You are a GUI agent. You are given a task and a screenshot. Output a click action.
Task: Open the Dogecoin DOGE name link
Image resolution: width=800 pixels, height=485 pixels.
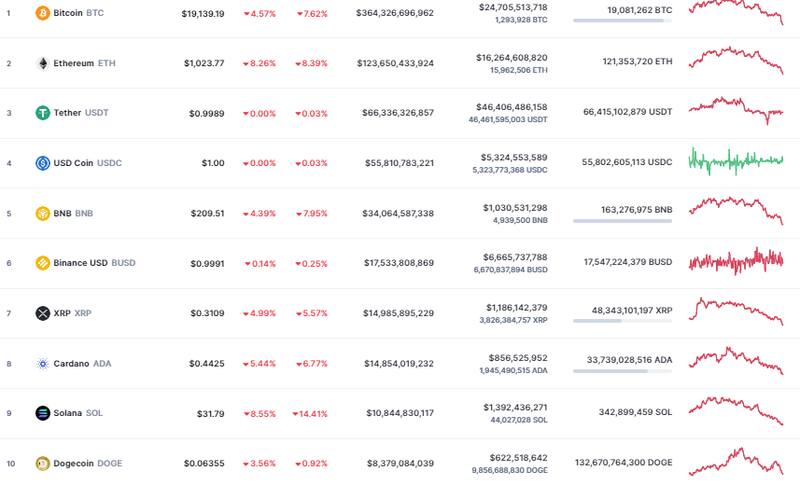point(88,463)
